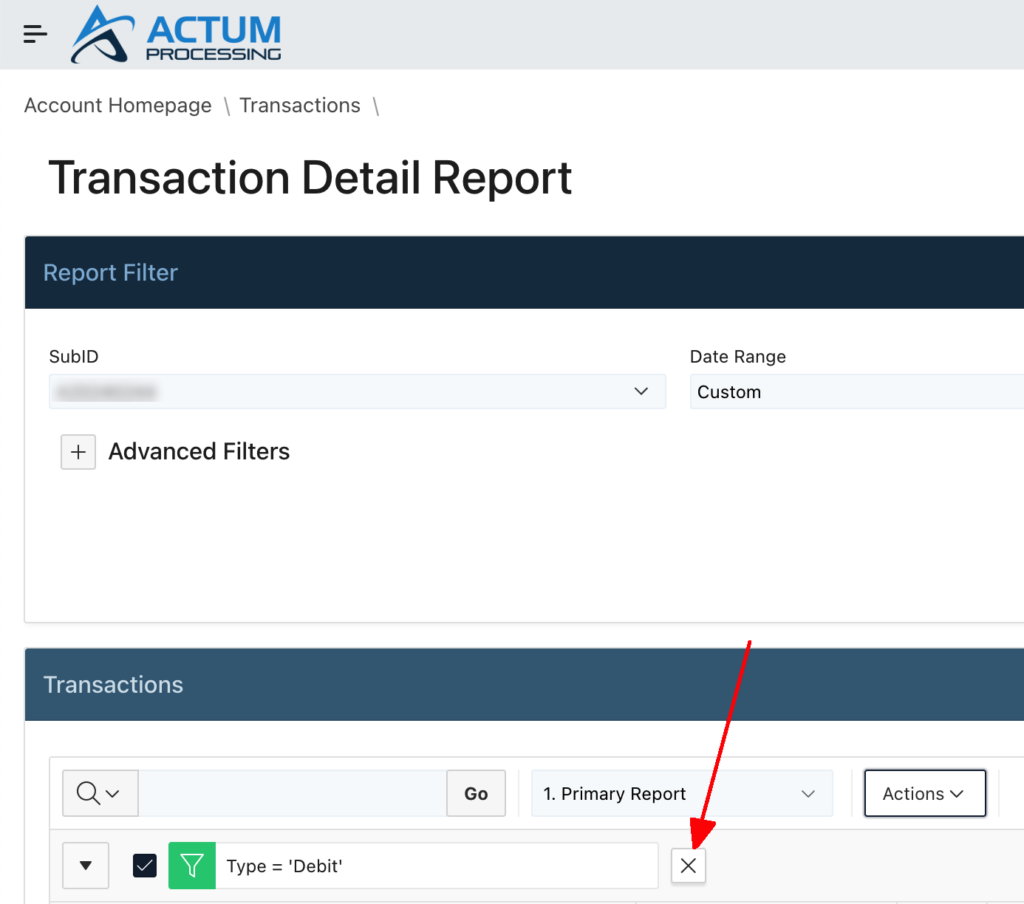Screen dimensions: 1024x904
Task: Expand Advanced Filters
Action: click(199, 452)
